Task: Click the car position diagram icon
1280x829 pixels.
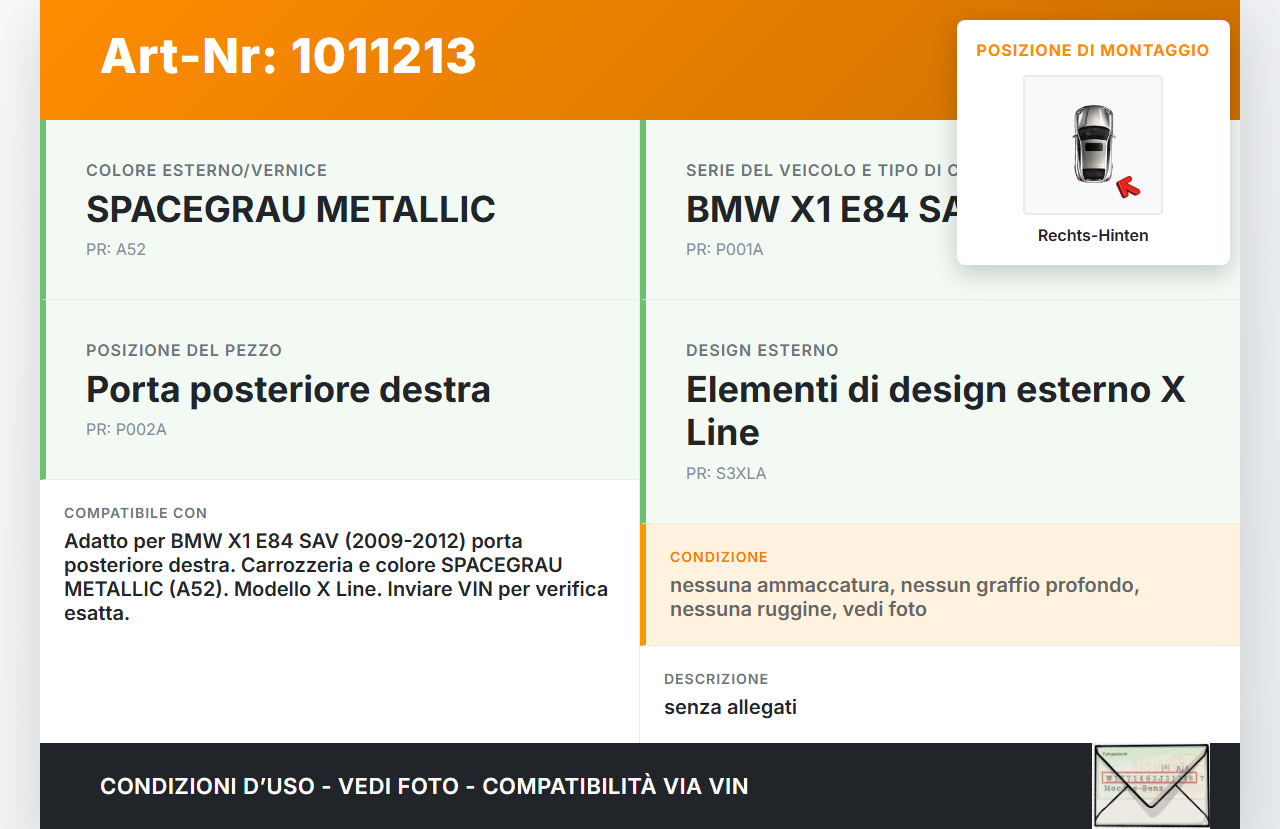Action: [1092, 144]
